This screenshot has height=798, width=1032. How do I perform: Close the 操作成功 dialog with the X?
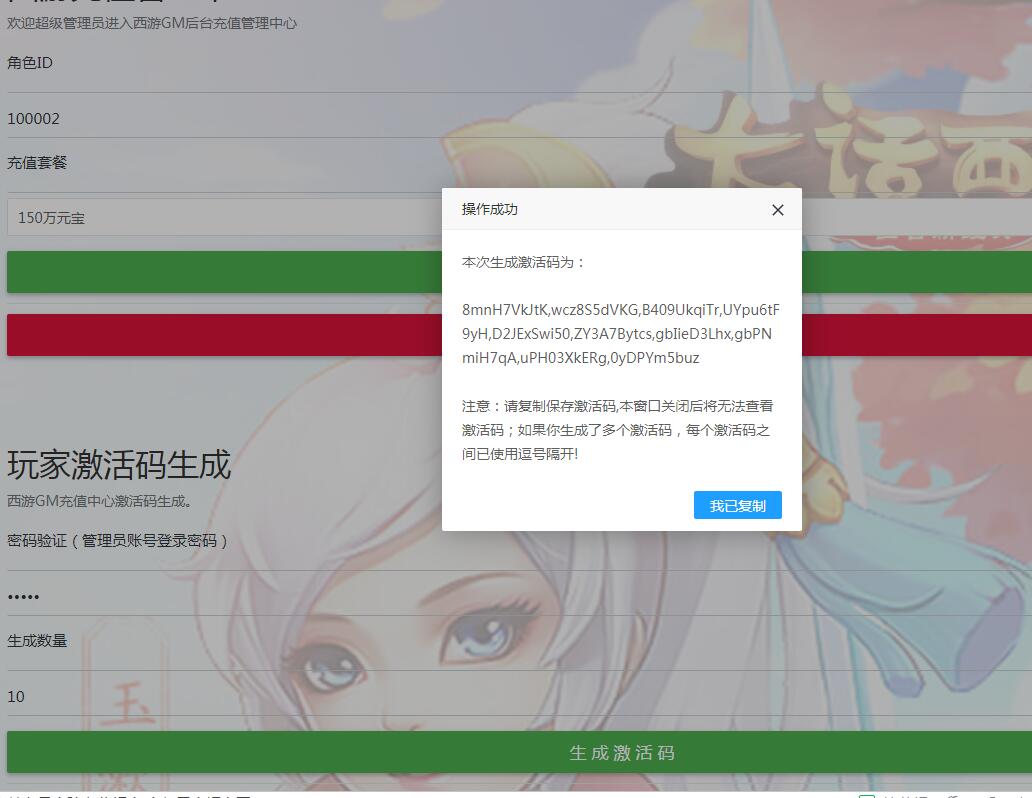(x=778, y=210)
